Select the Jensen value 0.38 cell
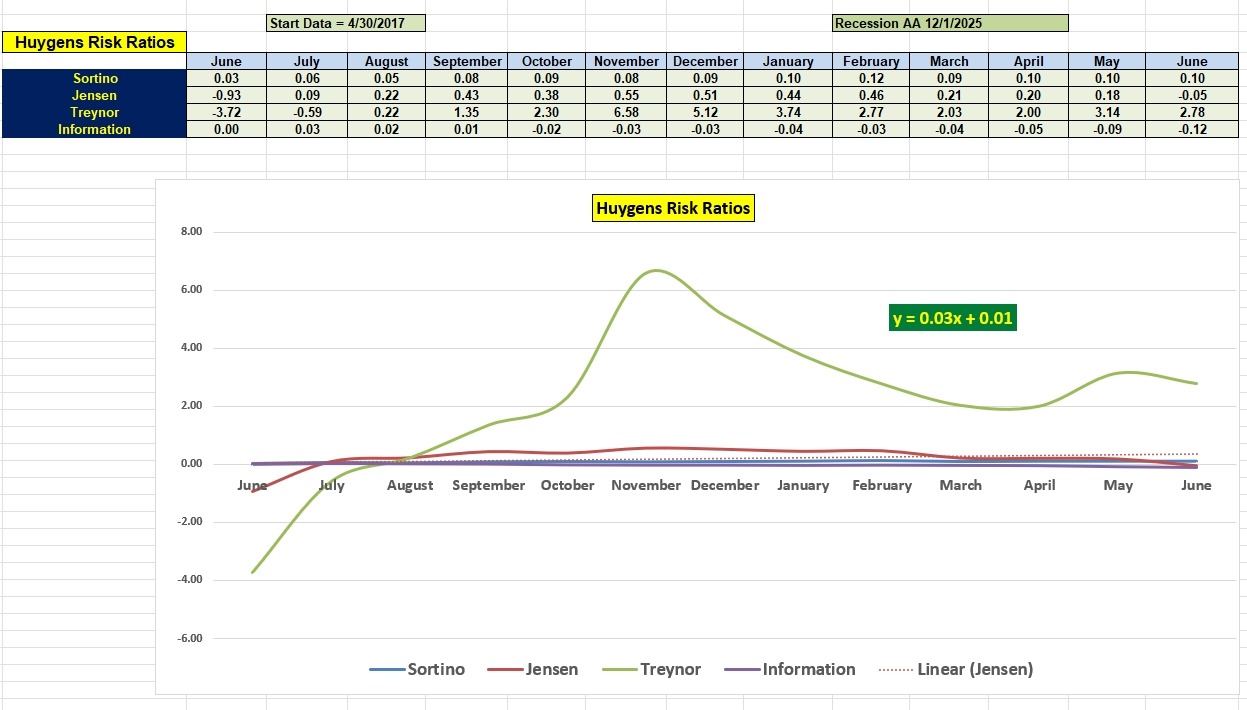Screen dimensions: 1247x710 [547, 95]
